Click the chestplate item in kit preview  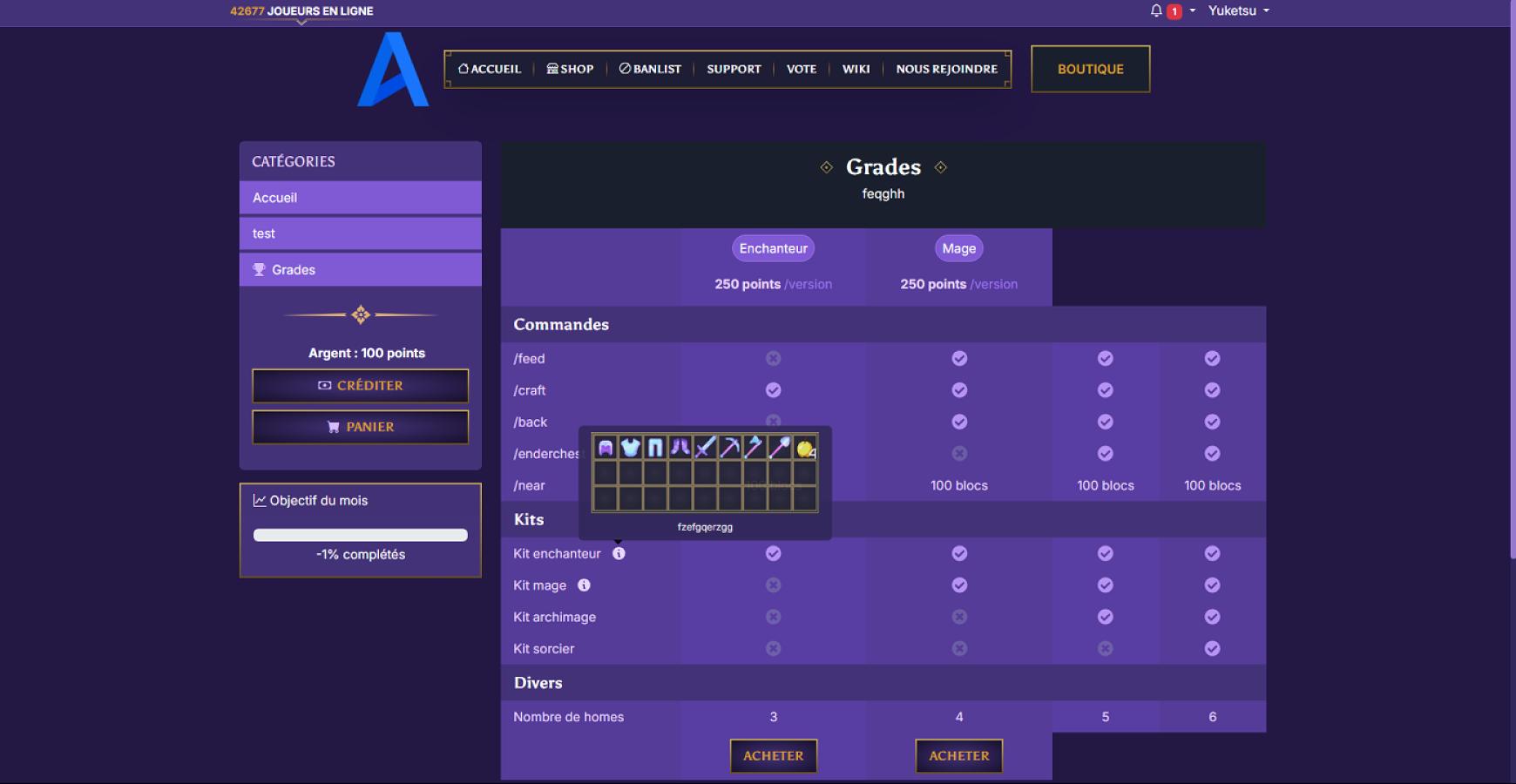pos(630,448)
